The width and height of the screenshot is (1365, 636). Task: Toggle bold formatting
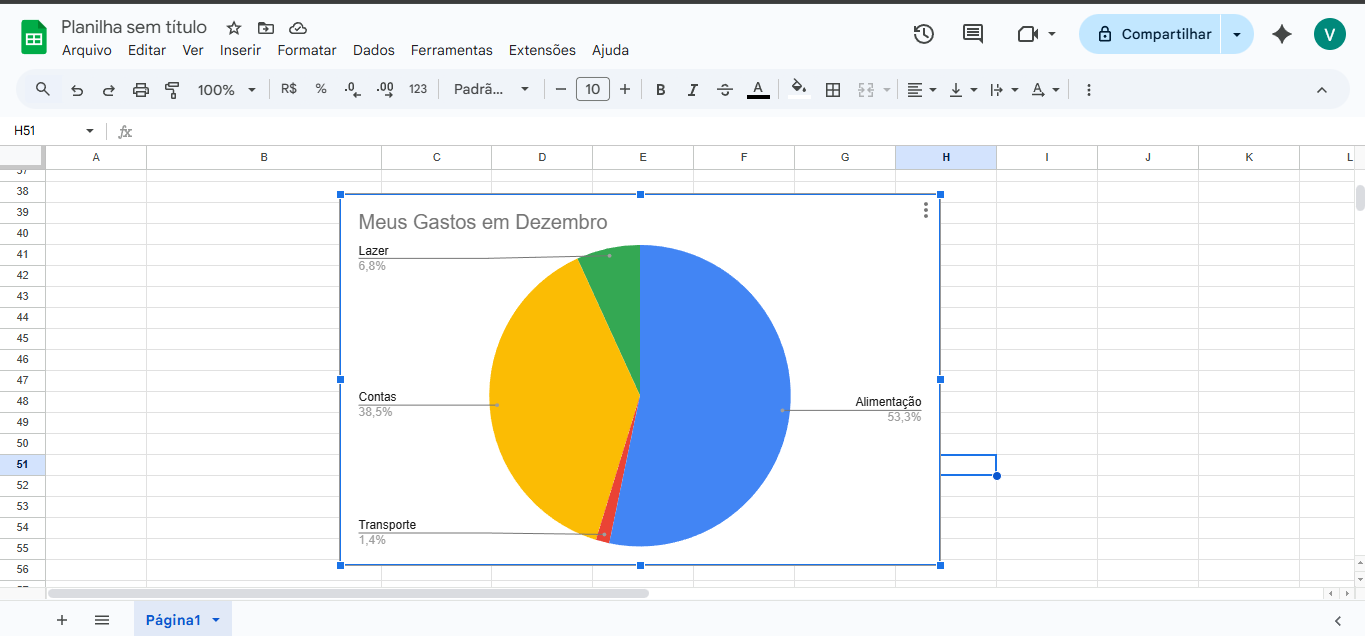point(660,90)
